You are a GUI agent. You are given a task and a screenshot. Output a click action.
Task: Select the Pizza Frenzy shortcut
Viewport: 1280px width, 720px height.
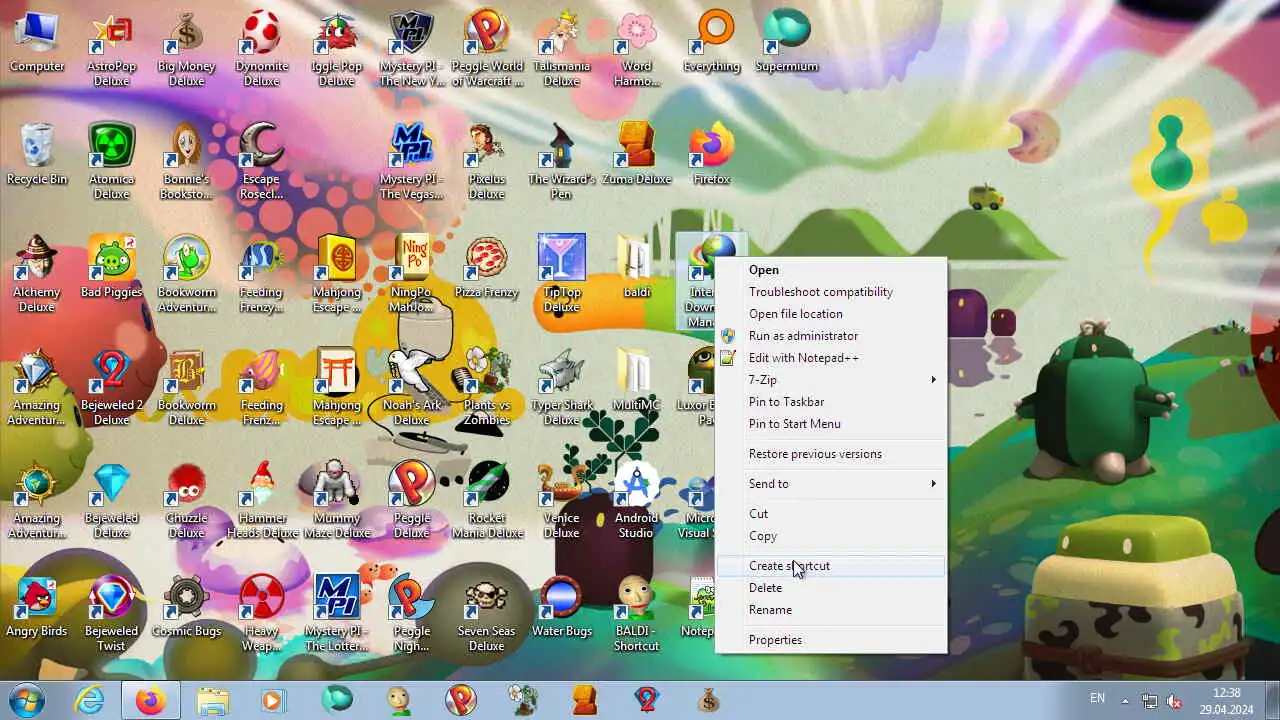click(x=487, y=268)
